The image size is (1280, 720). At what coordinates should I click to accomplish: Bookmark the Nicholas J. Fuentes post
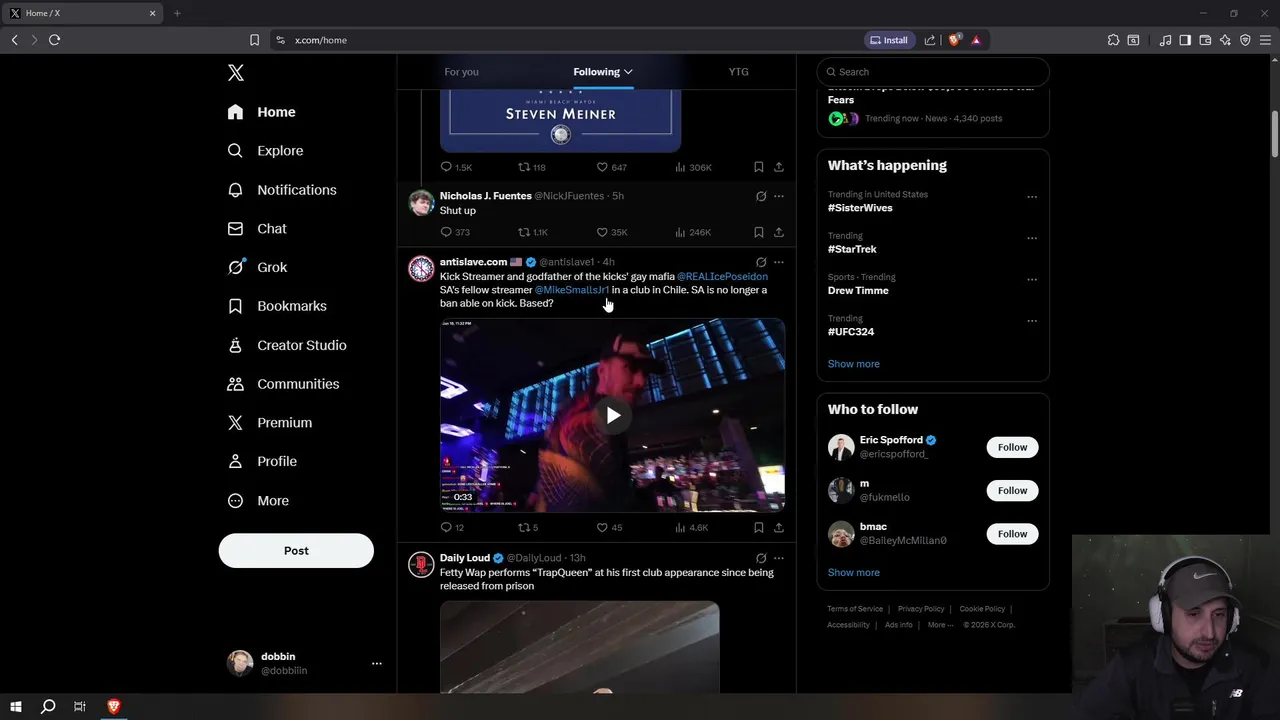tap(758, 232)
